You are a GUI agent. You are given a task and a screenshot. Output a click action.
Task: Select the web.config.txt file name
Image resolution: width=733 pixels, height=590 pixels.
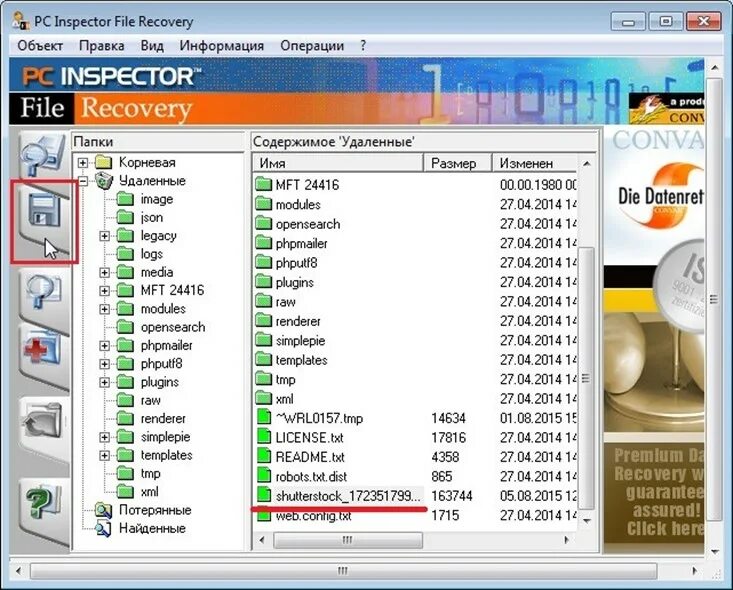click(313, 516)
